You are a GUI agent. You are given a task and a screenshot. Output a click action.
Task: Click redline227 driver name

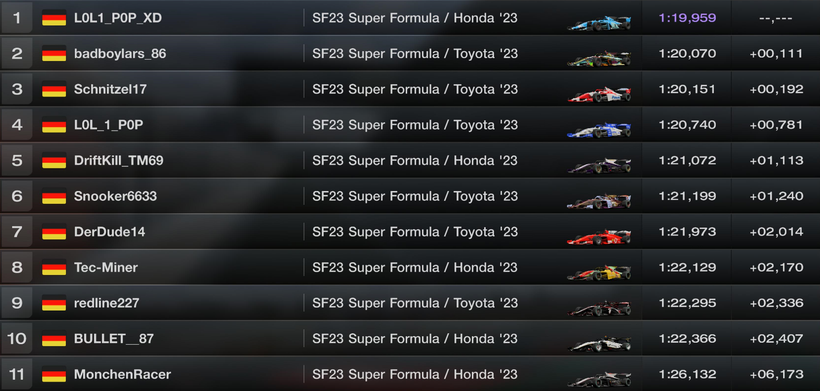[107, 303]
